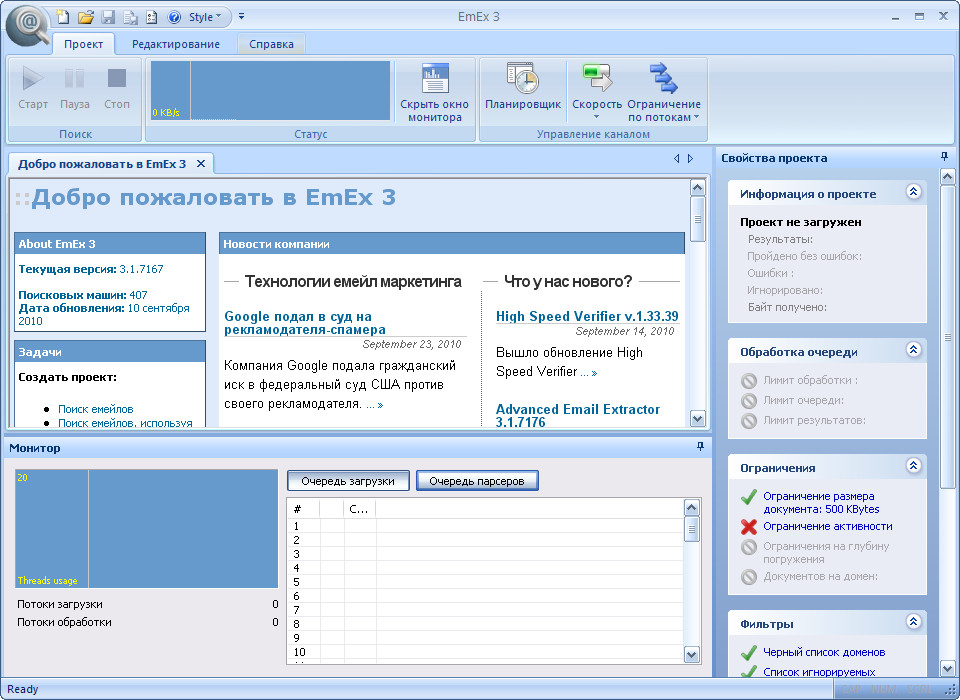The height and width of the screenshot is (700, 960).
Task: Click the C... column header in queue
Action: [360, 508]
